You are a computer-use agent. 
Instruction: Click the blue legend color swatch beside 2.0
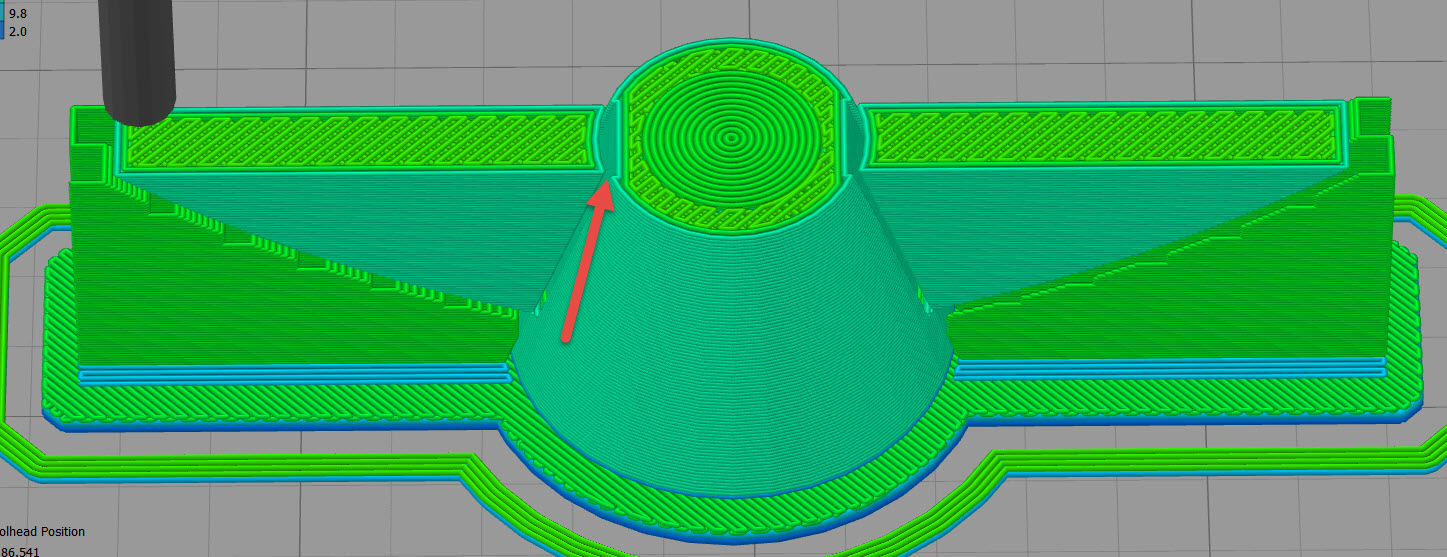point(2,31)
